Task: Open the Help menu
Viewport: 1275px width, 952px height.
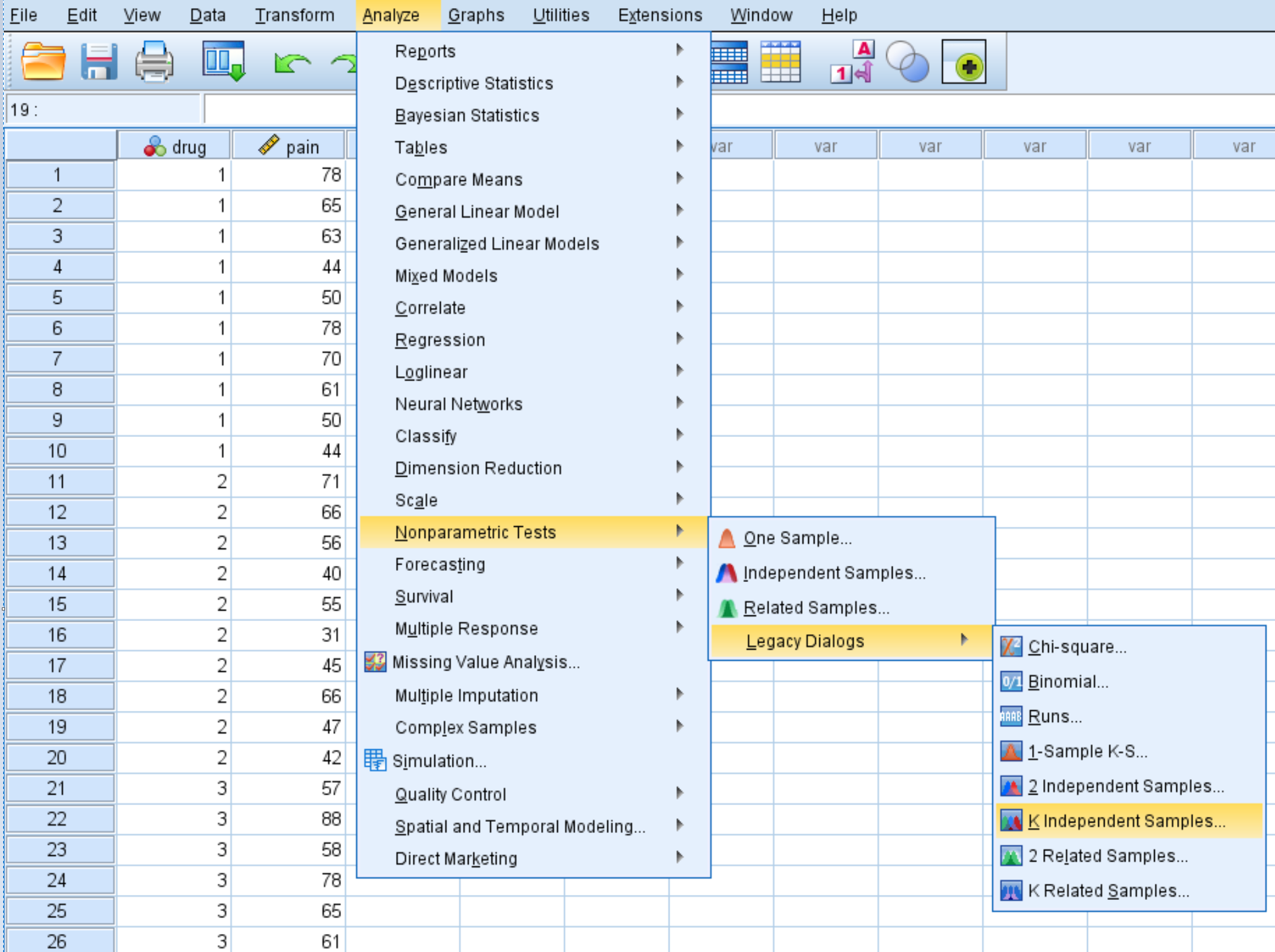Action: click(x=839, y=15)
